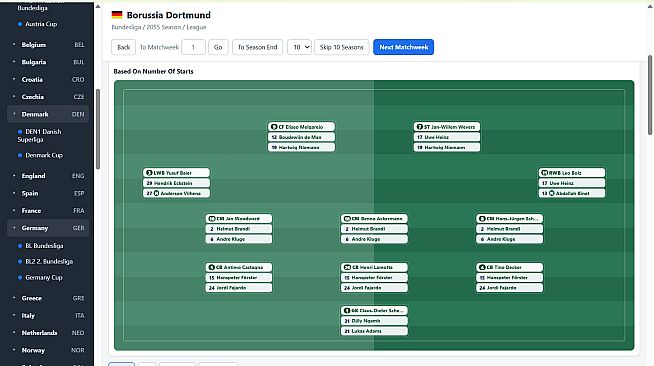Click the sidebar scroll-up arrow

[98, 7]
